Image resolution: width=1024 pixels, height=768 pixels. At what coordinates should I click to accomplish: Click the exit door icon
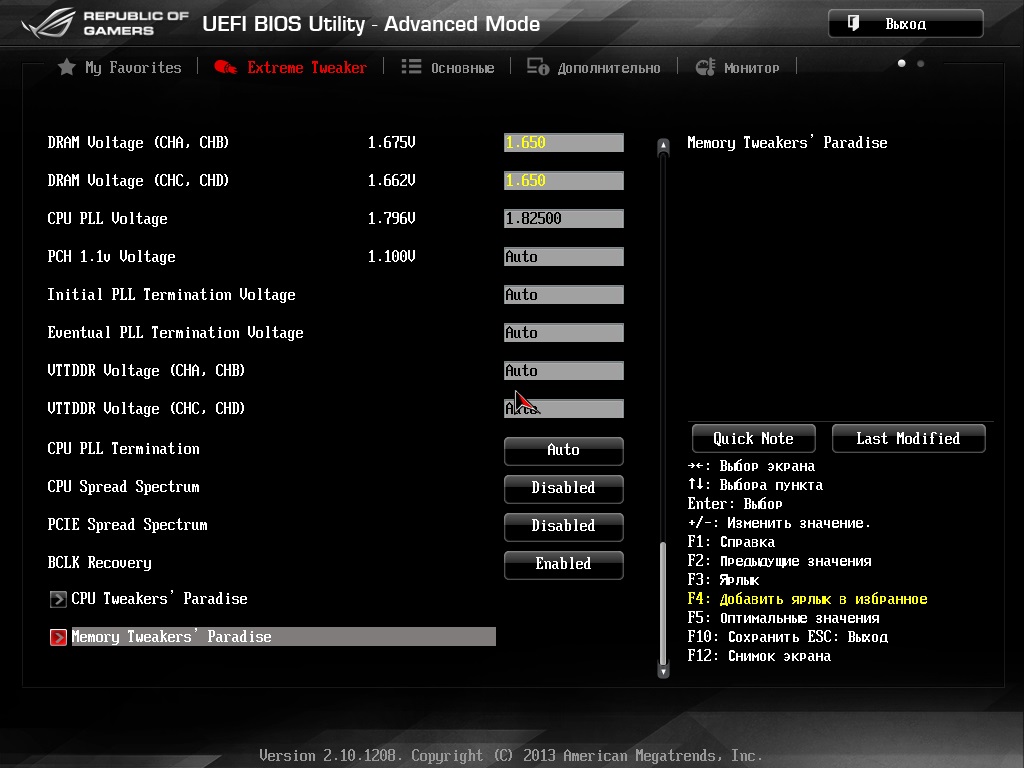click(853, 24)
